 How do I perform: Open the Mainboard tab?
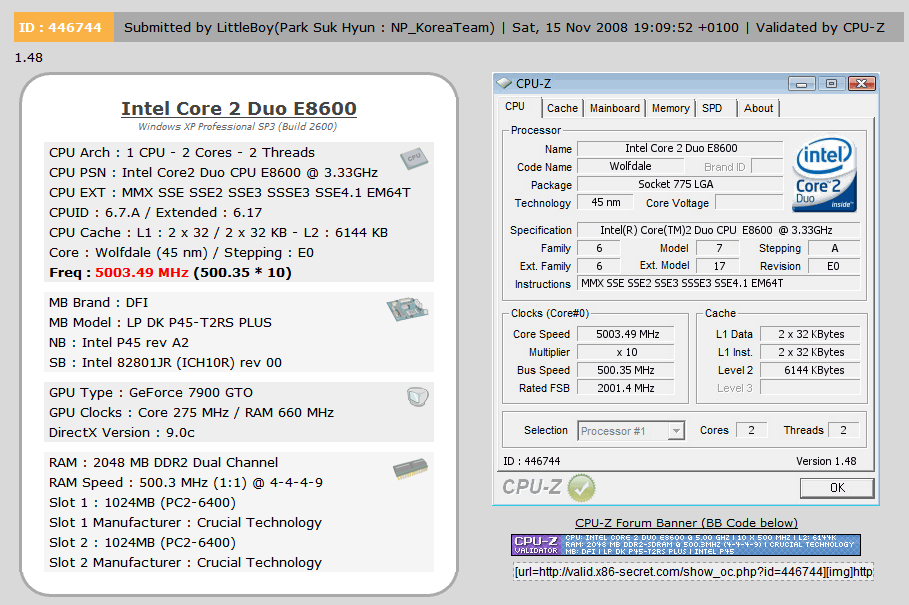[x=615, y=108]
